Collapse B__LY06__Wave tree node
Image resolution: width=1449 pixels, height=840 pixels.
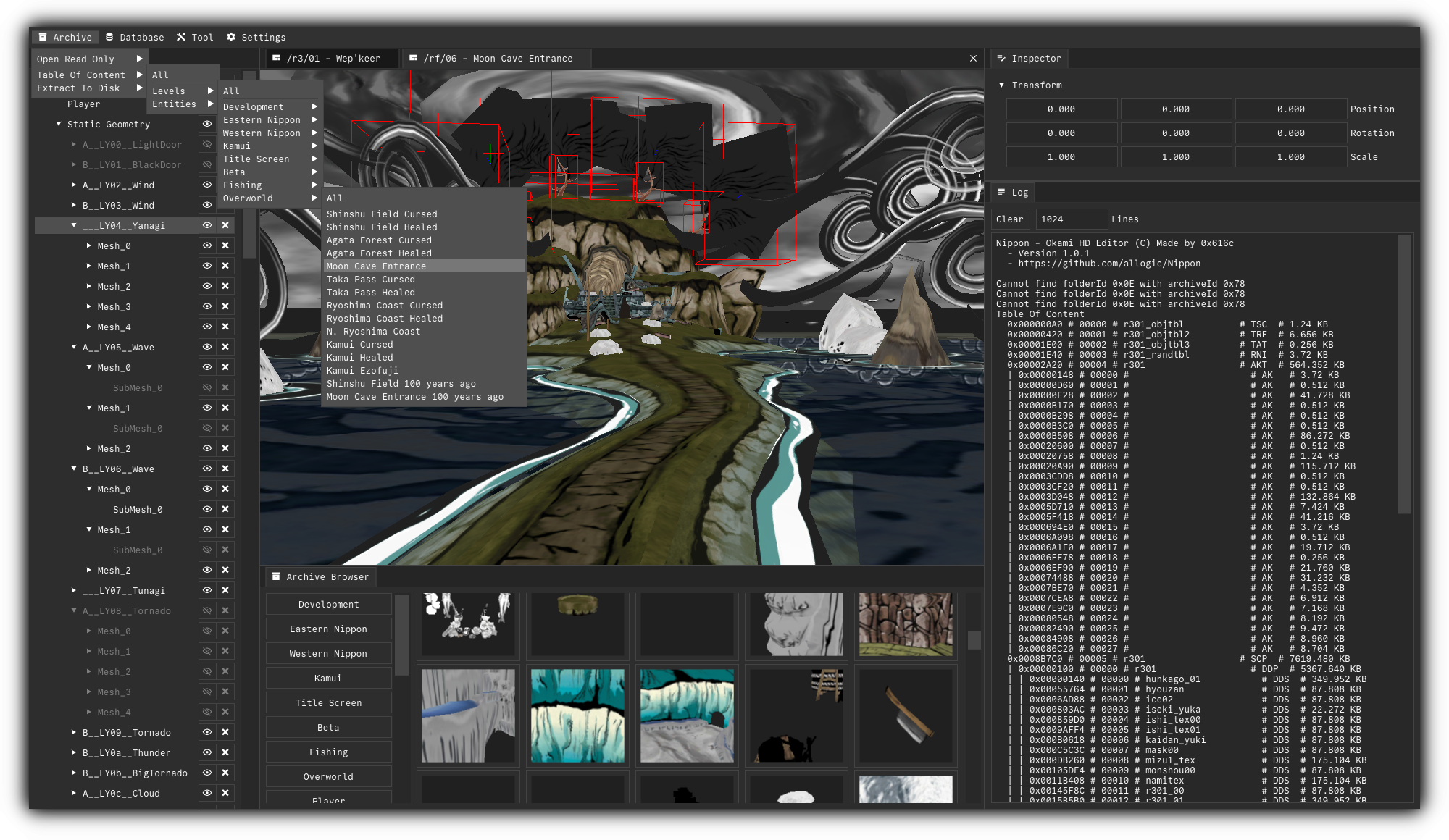74,469
